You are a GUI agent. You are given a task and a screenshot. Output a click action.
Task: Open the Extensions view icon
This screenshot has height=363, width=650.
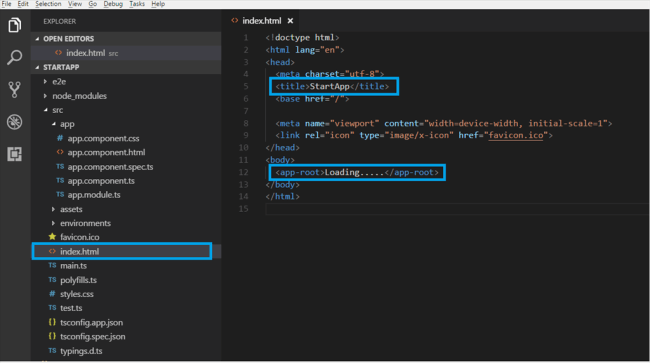pyautogui.click(x=15, y=154)
